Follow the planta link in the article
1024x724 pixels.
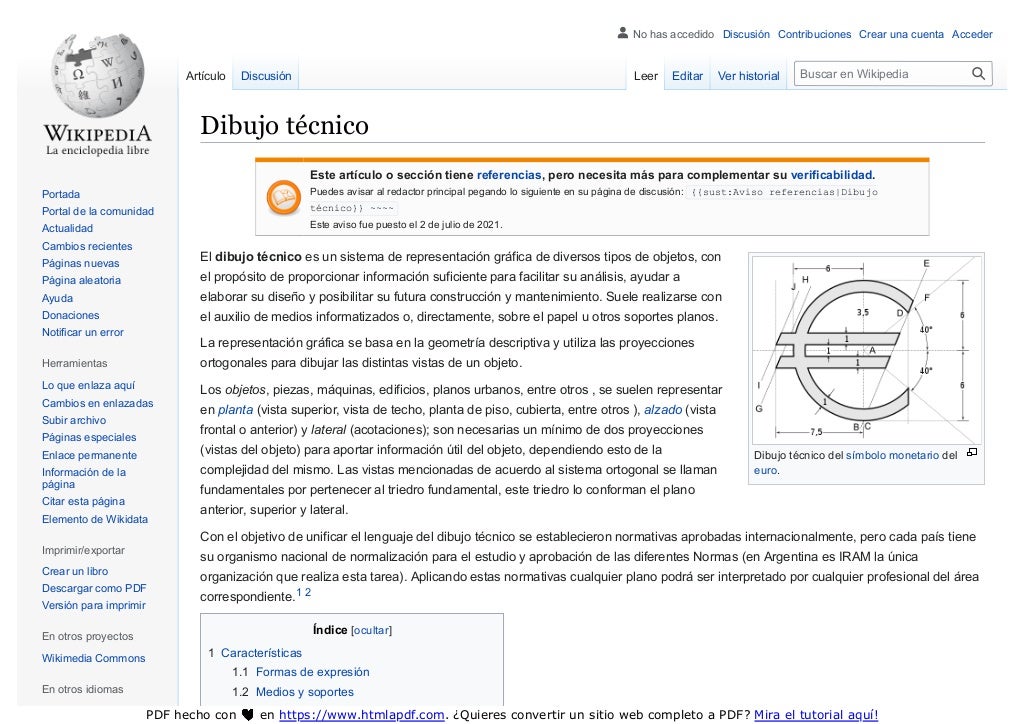tap(235, 410)
